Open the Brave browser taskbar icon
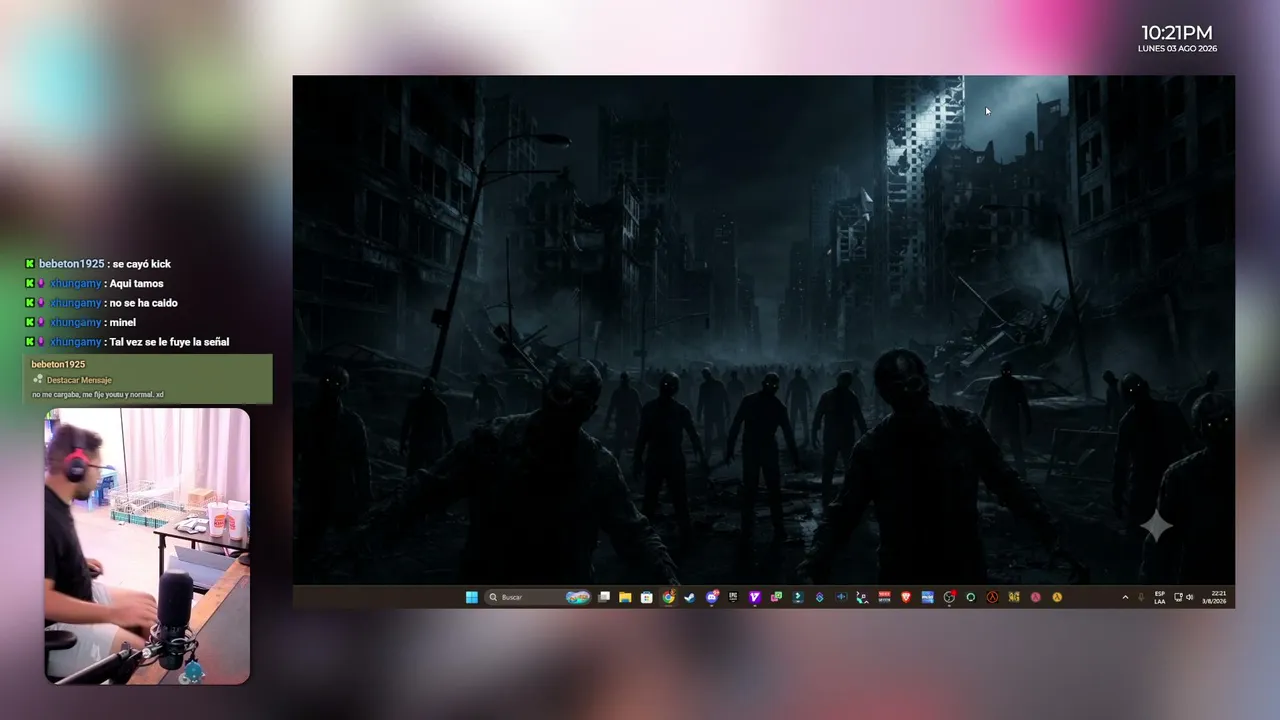 [x=906, y=597]
